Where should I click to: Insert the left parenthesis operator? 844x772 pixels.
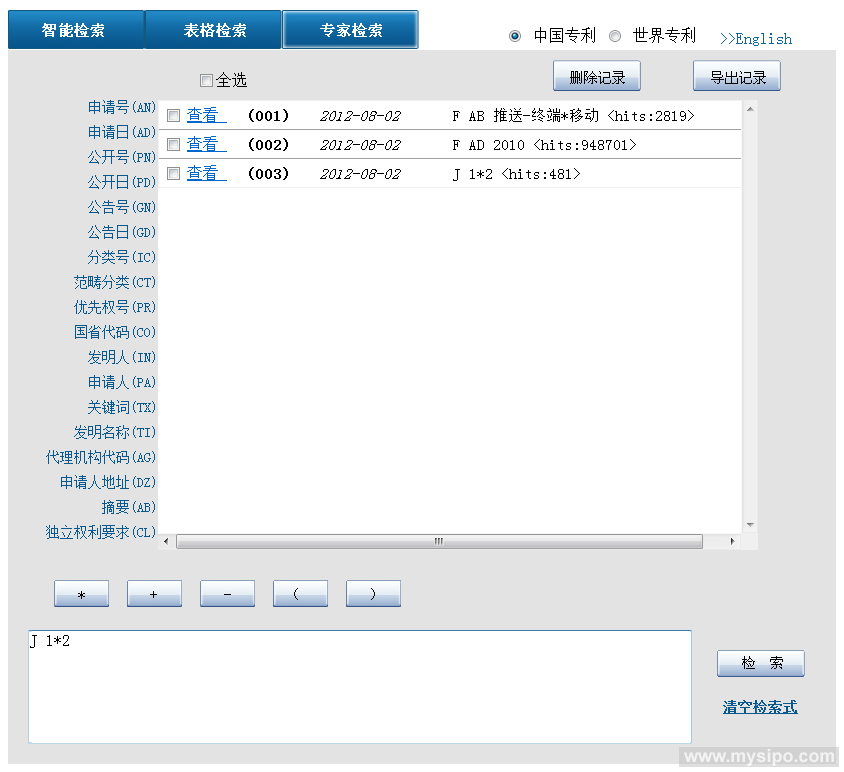[300, 594]
